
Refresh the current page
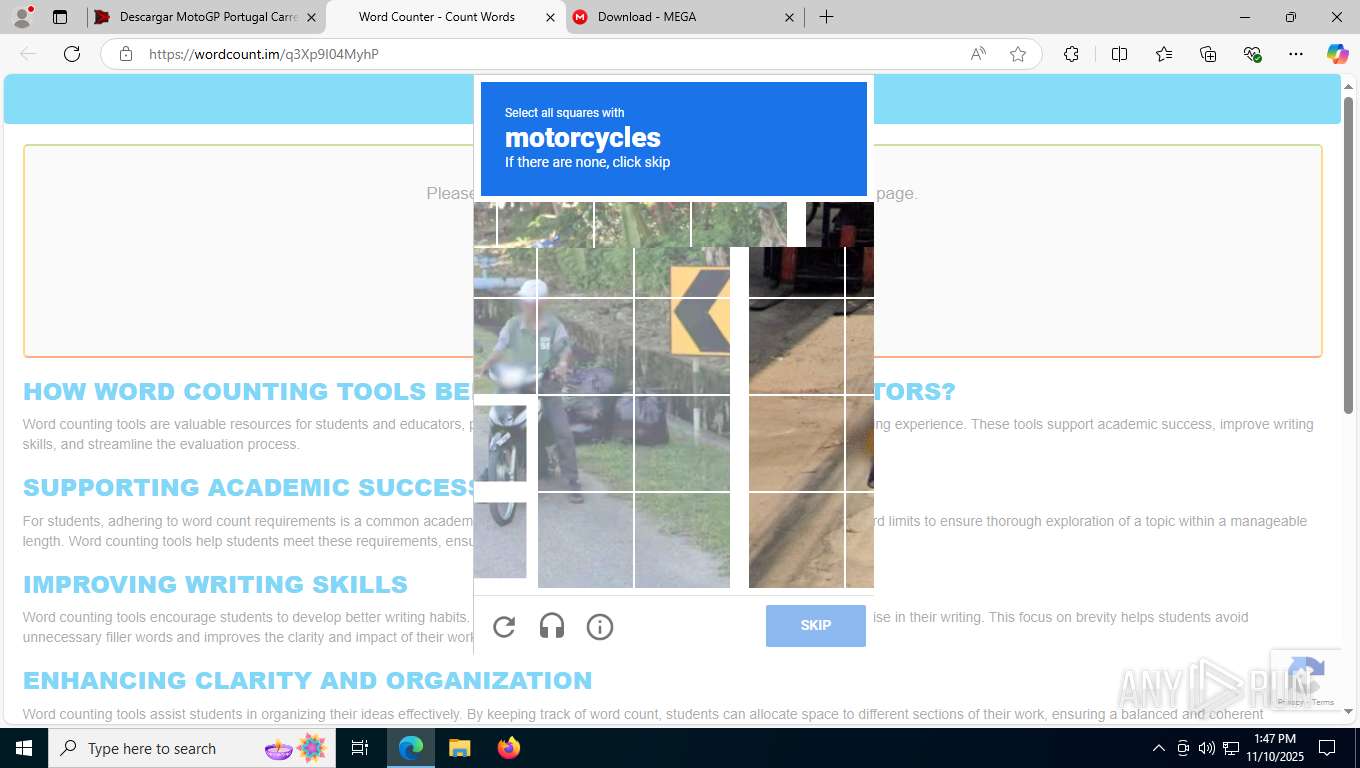click(72, 54)
